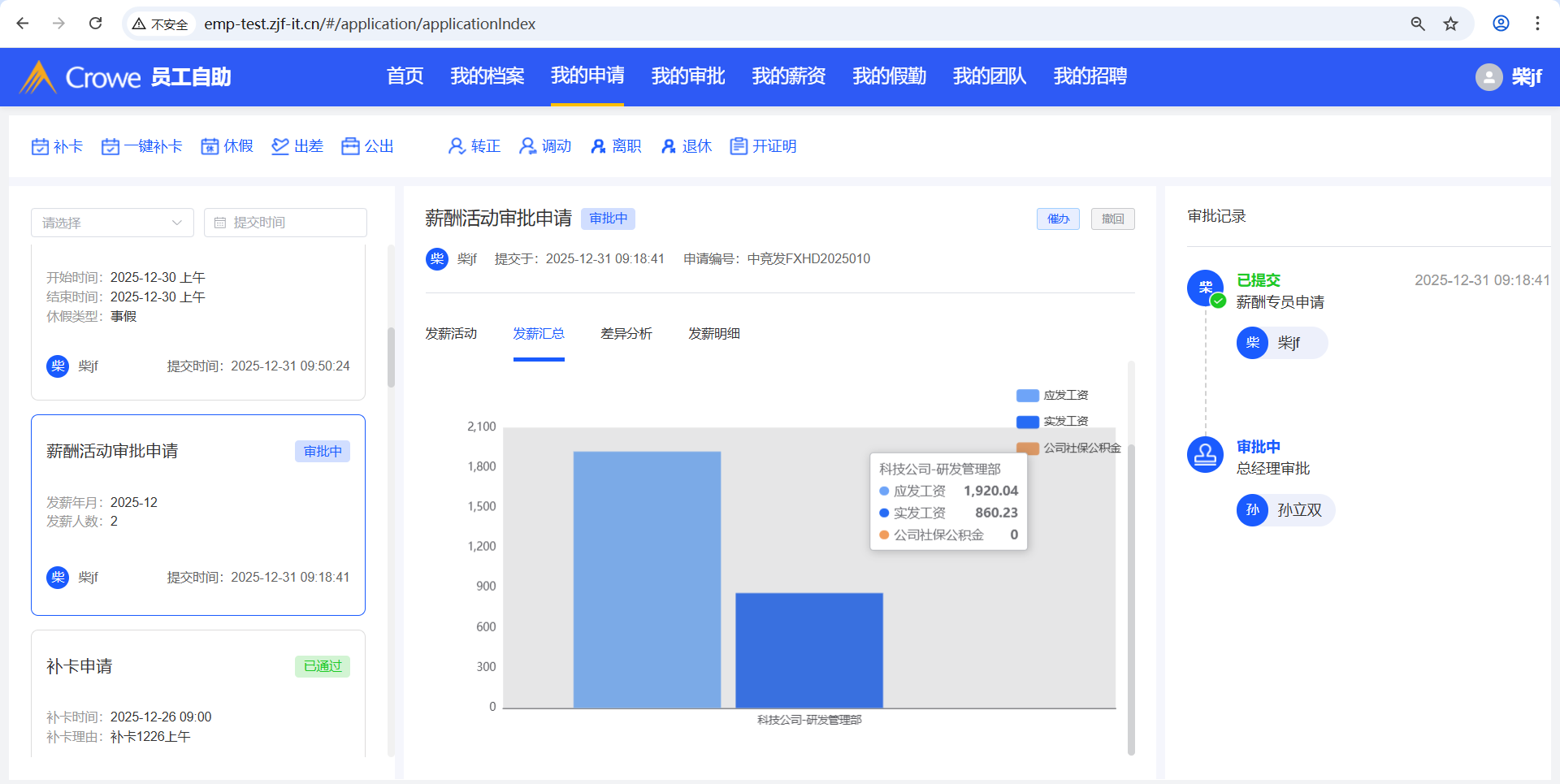The image size is (1560, 784).
Task: Open the 柴jf user account menu
Action: 1508,77
